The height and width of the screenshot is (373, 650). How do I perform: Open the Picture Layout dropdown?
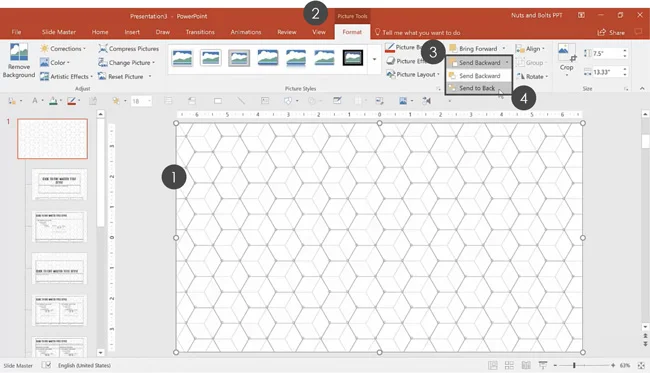[x=413, y=75]
